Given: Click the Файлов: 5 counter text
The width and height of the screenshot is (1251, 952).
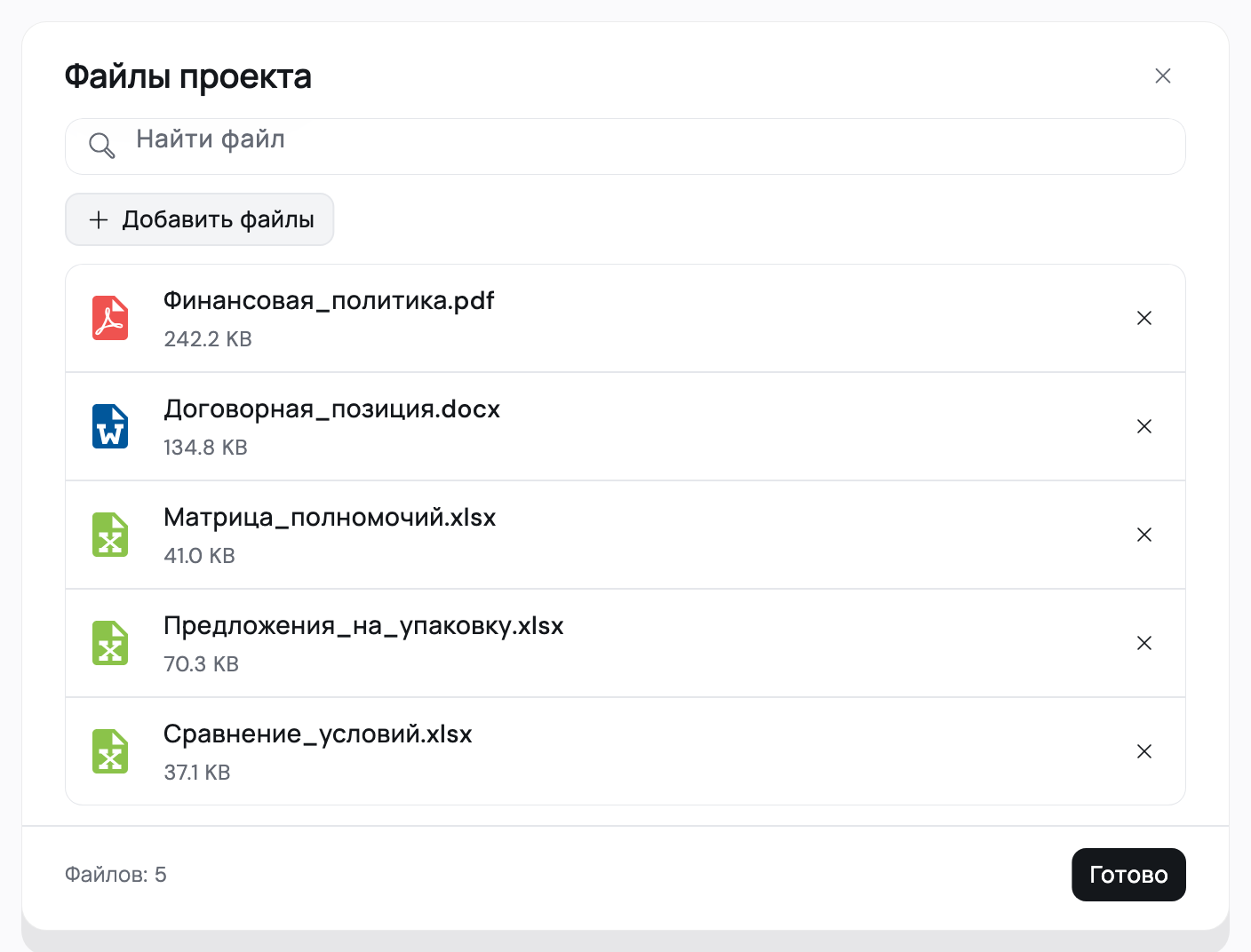Looking at the screenshot, I should pos(116,875).
